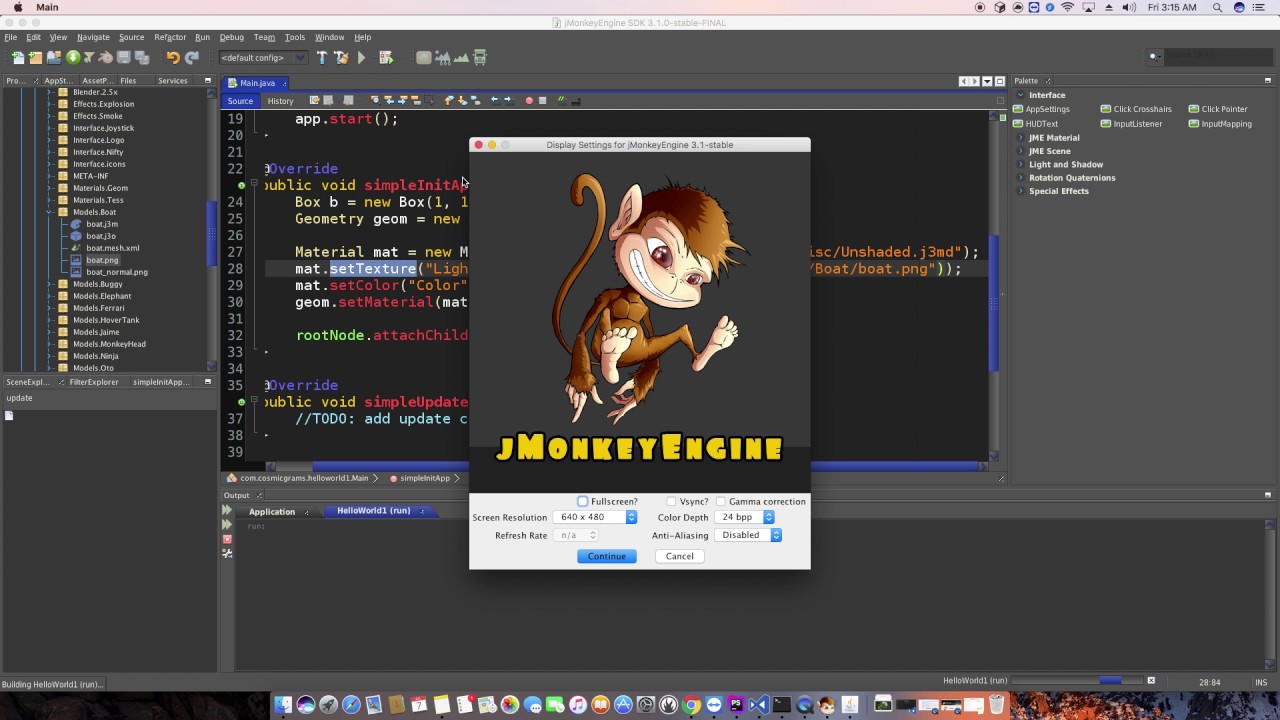This screenshot has height=720, width=1280.
Task: Click the Clean and Build broom icon
Action: click(x=341, y=58)
